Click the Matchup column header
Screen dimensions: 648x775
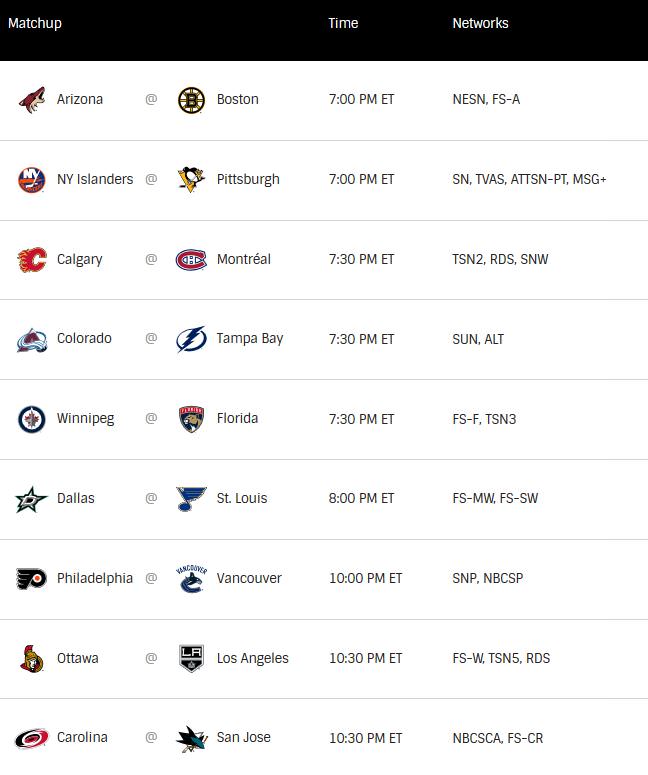[35, 23]
